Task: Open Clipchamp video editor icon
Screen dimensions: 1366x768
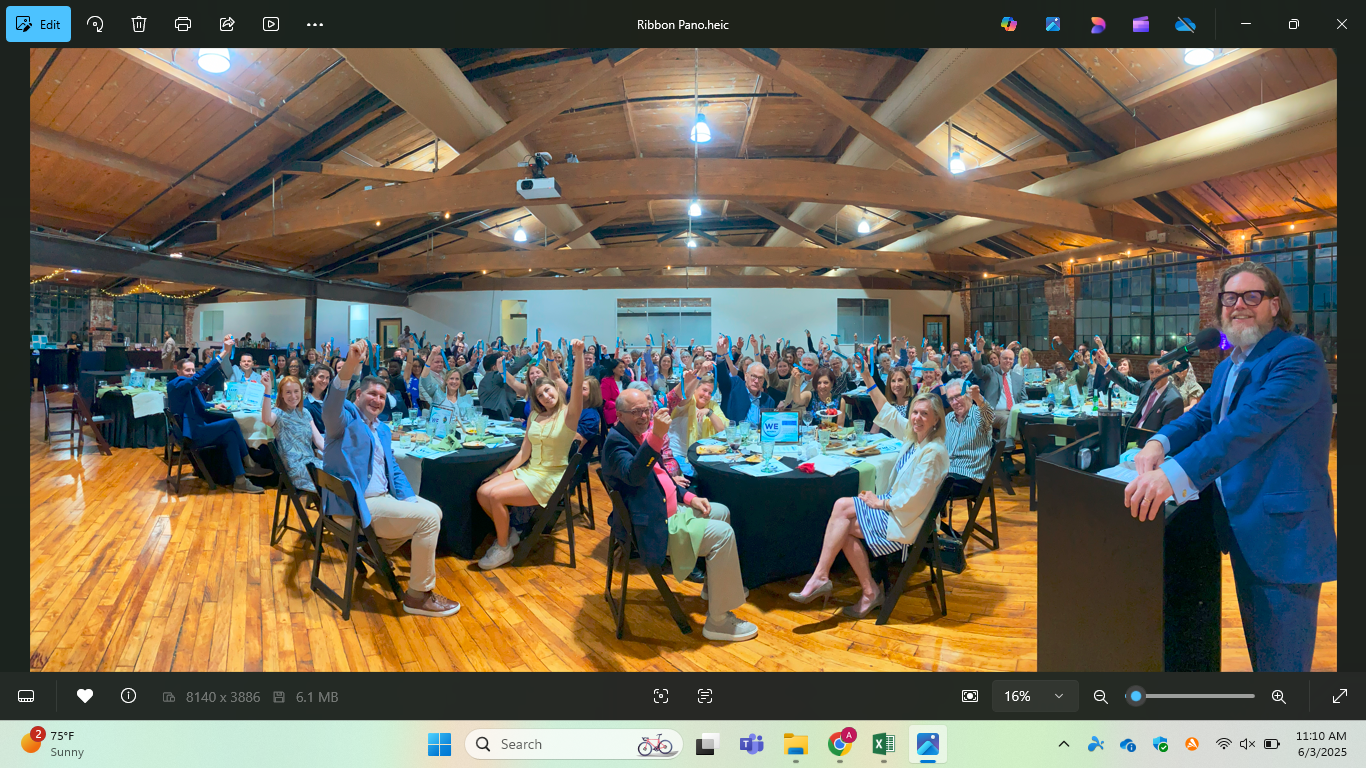Action: point(1141,24)
